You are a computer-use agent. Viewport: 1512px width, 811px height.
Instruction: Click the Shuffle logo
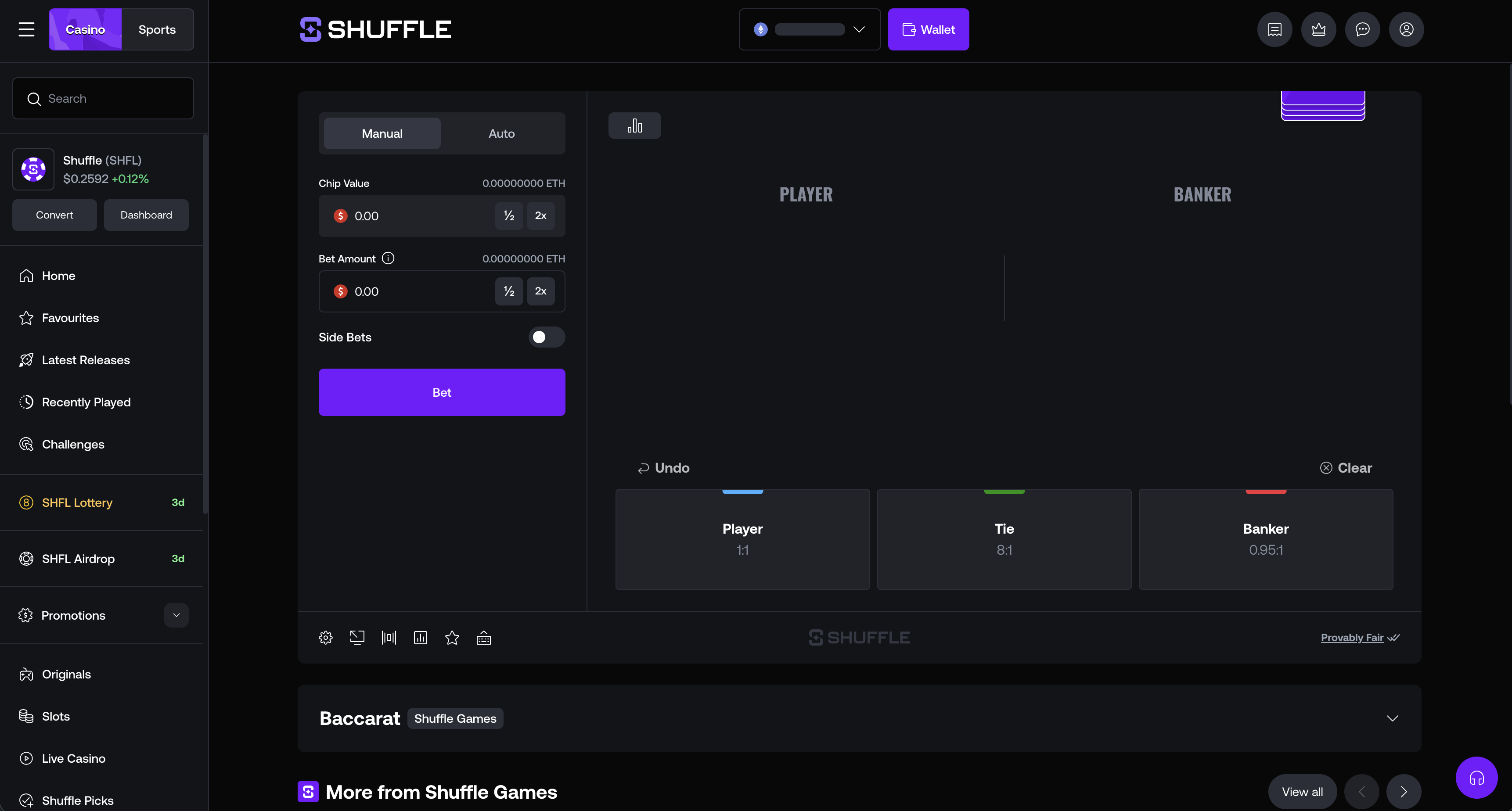click(376, 29)
